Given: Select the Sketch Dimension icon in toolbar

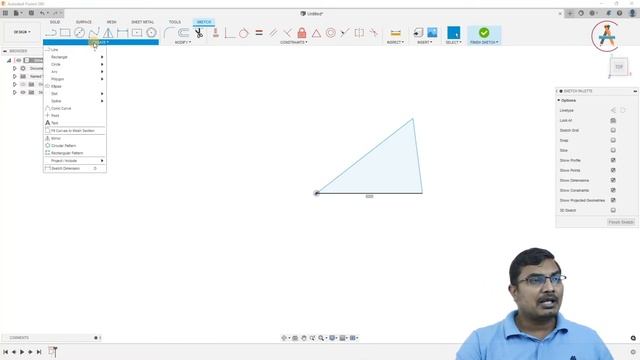Looking at the screenshot, I should (x=122, y=33).
